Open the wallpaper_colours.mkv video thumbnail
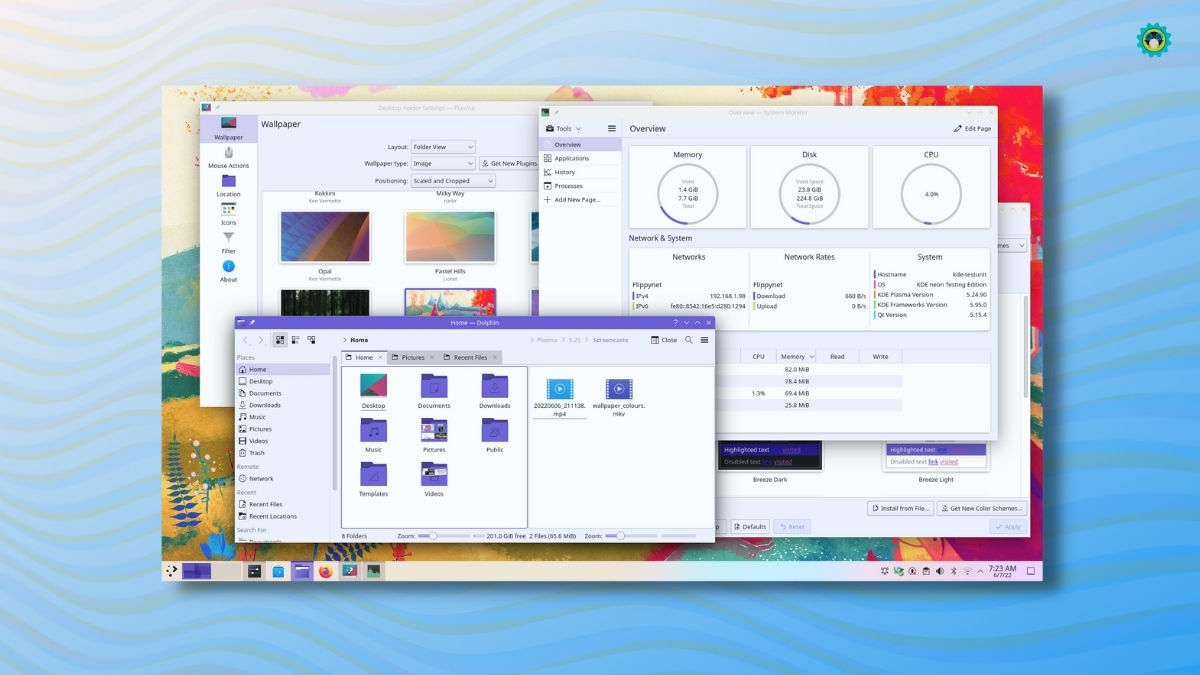The height and width of the screenshot is (675, 1200). pyautogui.click(x=619, y=391)
